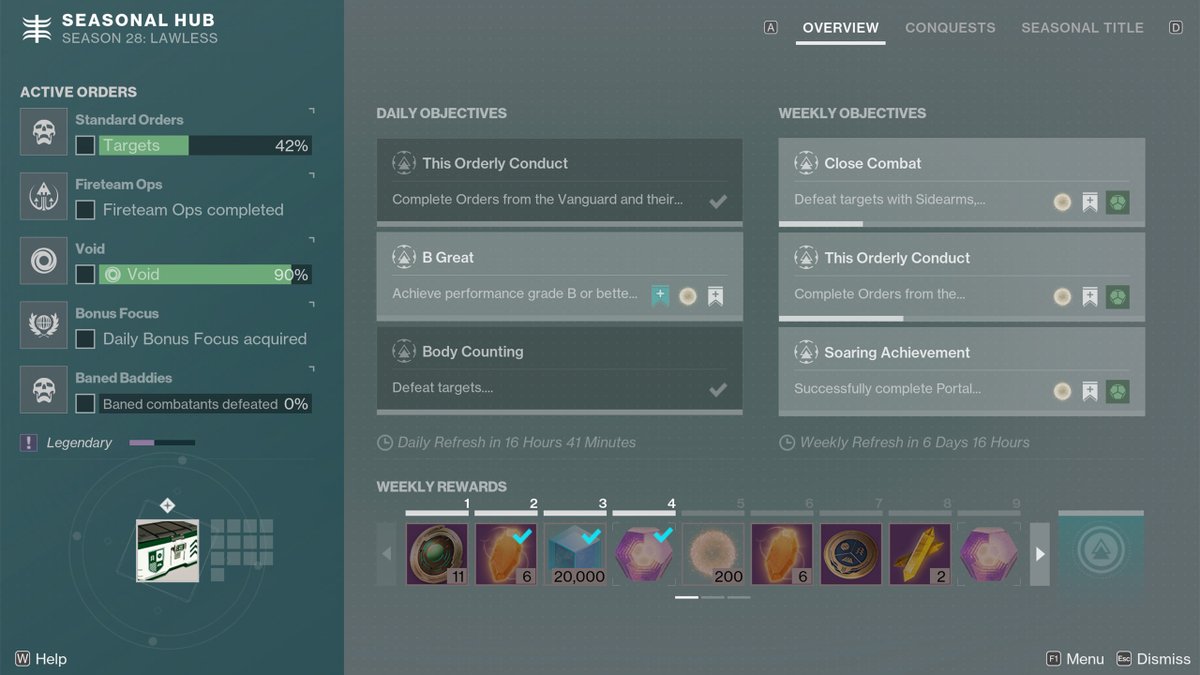Open the Seasonal Title tab
1200x675 pixels.
(1082, 28)
